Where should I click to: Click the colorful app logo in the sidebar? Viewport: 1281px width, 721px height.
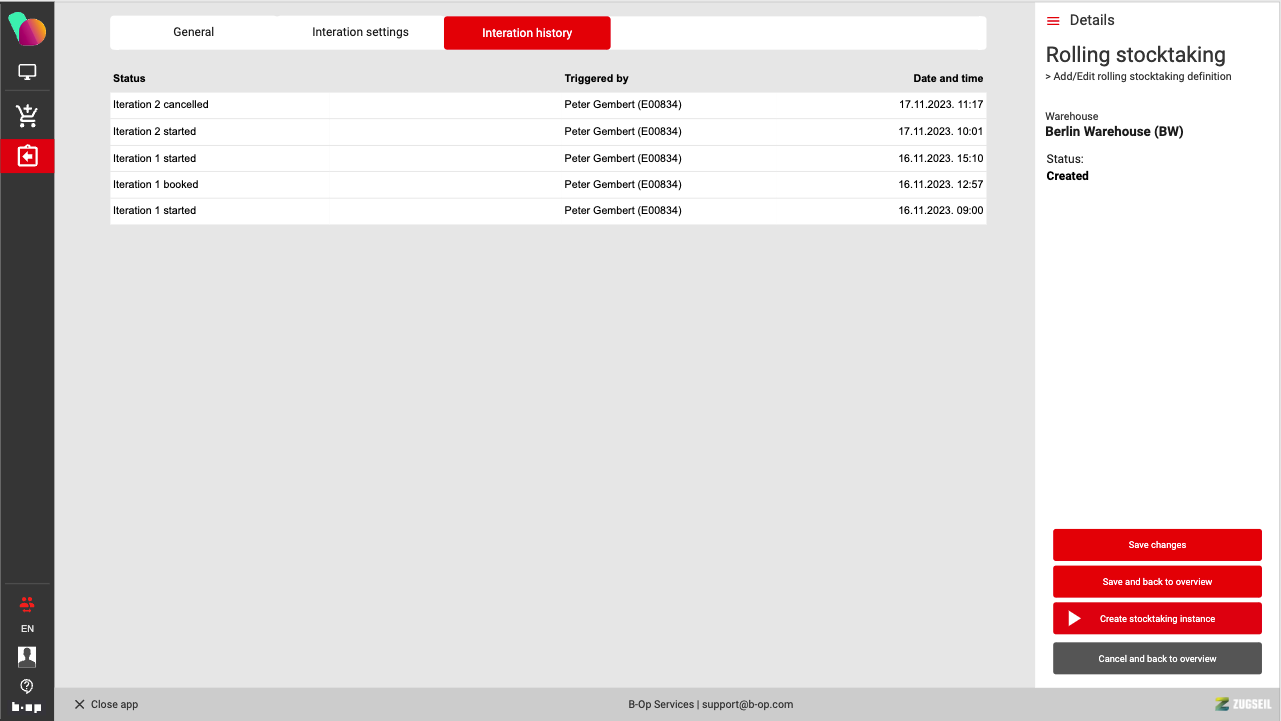coord(27,29)
